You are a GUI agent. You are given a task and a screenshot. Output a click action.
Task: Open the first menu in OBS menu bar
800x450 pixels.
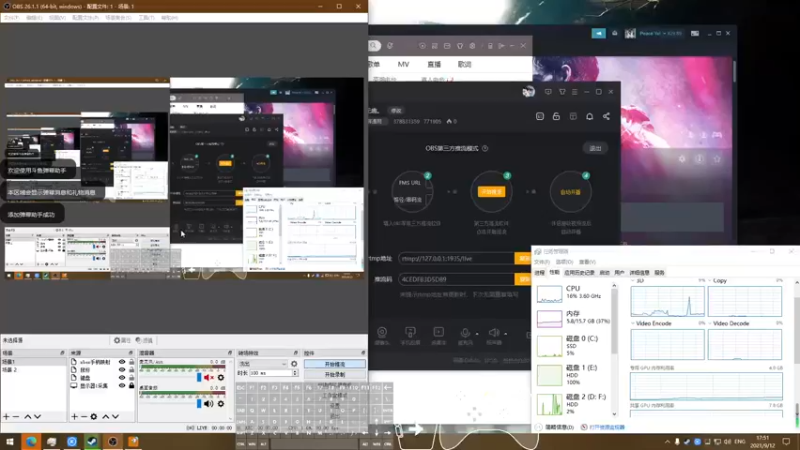point(11,17)
